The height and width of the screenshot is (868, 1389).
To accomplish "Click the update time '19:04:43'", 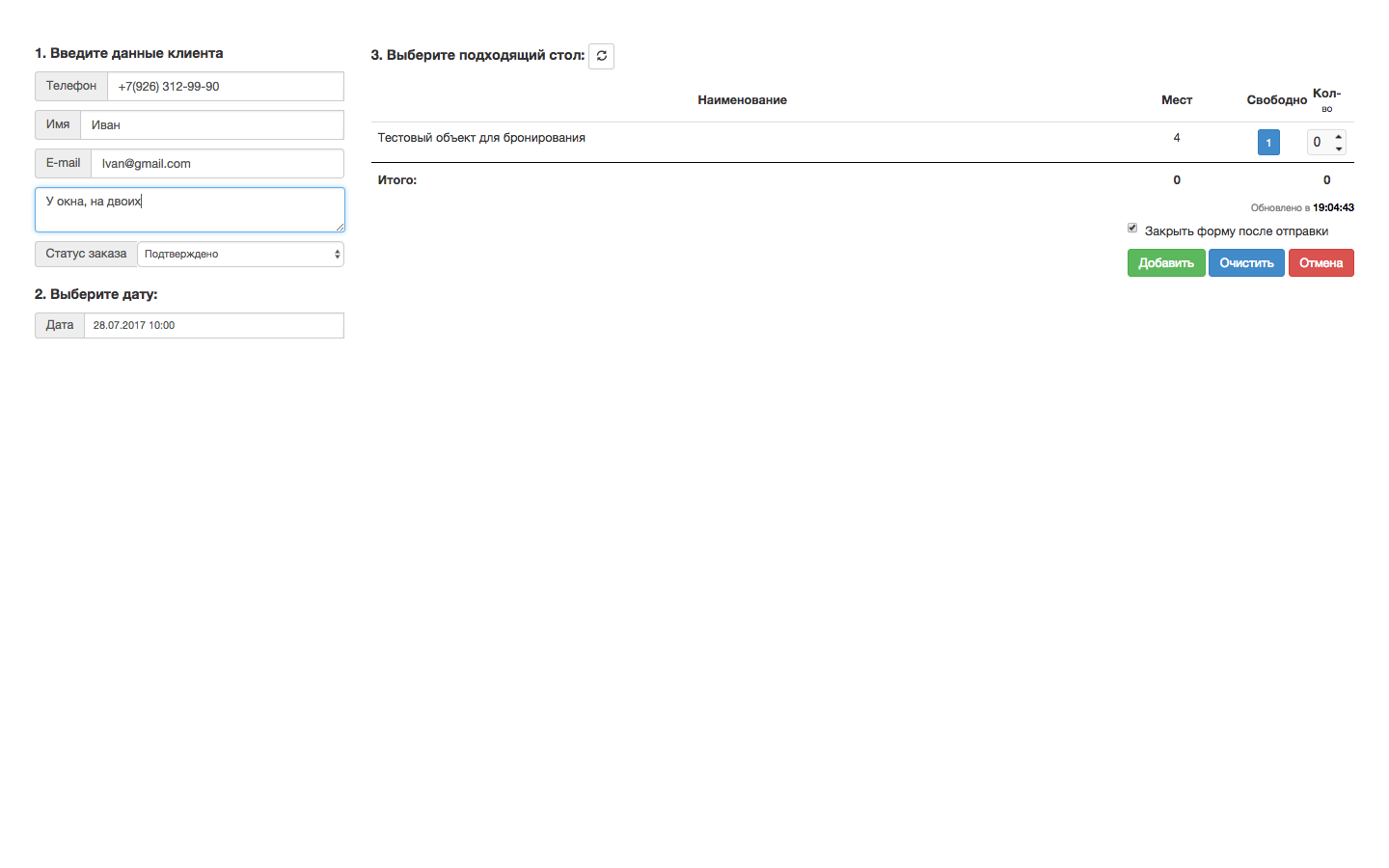I will (x=1333, y=207).
